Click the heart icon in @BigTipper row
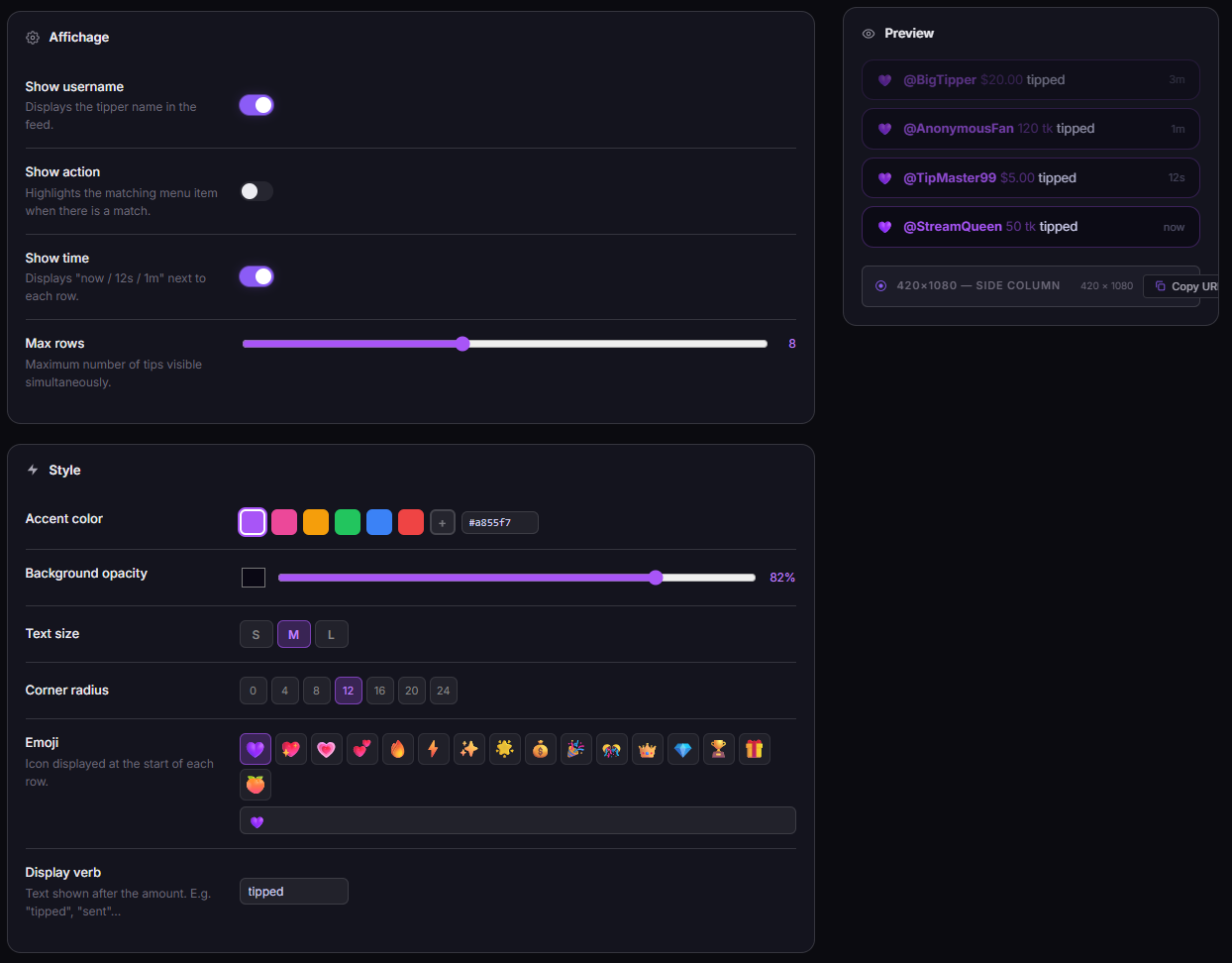Image resolution: width=1232 pixels, height=963 pixels. (x=885, y=80)
